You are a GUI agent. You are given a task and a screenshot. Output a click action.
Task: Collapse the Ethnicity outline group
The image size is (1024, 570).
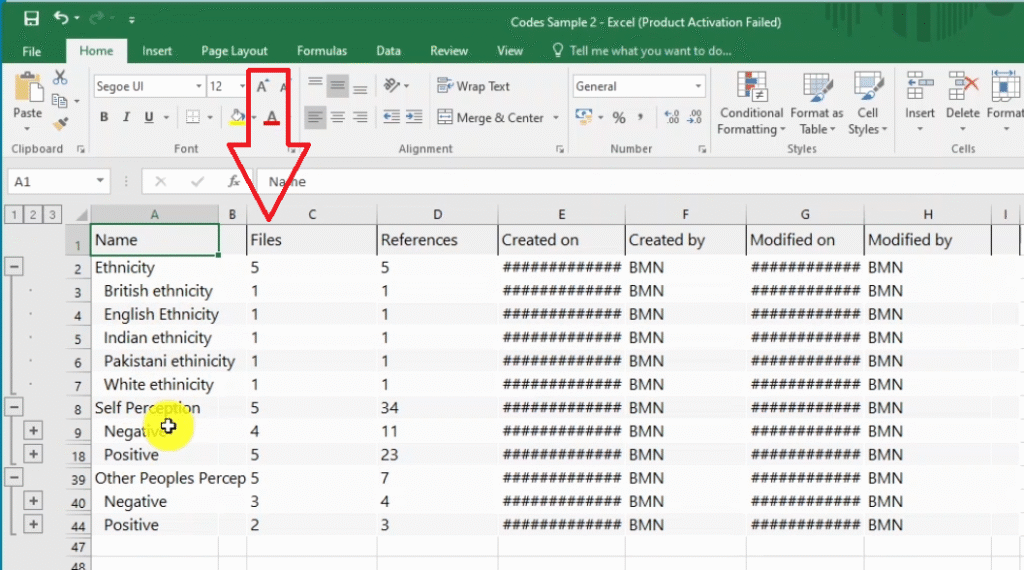(x=15, y=267)
